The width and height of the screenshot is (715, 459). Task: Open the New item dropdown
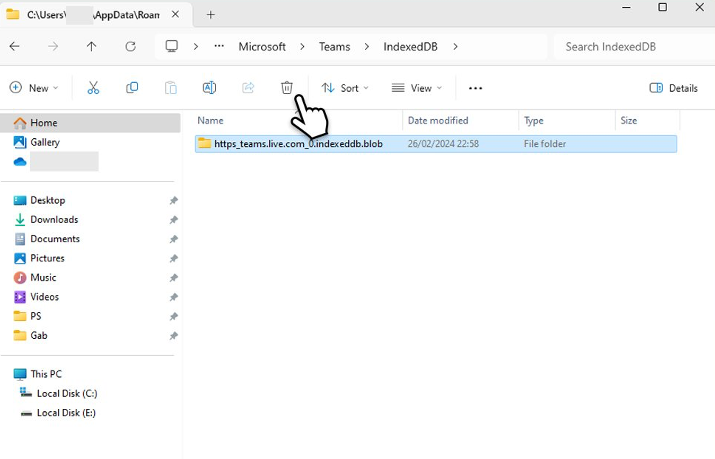[x=34, y=88]
